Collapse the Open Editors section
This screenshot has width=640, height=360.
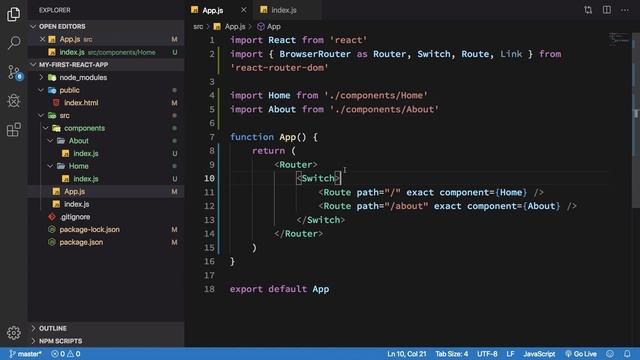[106, 26]
